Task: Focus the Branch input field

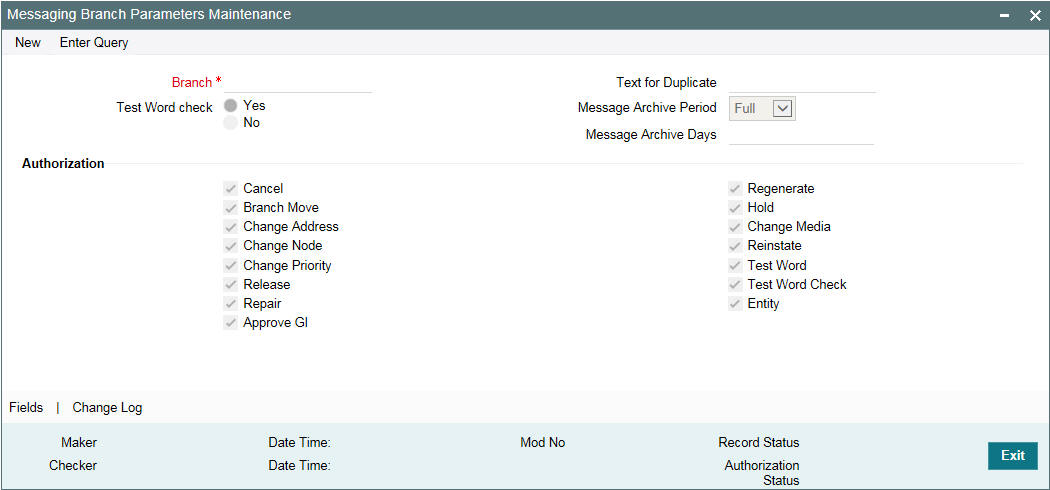Action: [x=297, y=82]
